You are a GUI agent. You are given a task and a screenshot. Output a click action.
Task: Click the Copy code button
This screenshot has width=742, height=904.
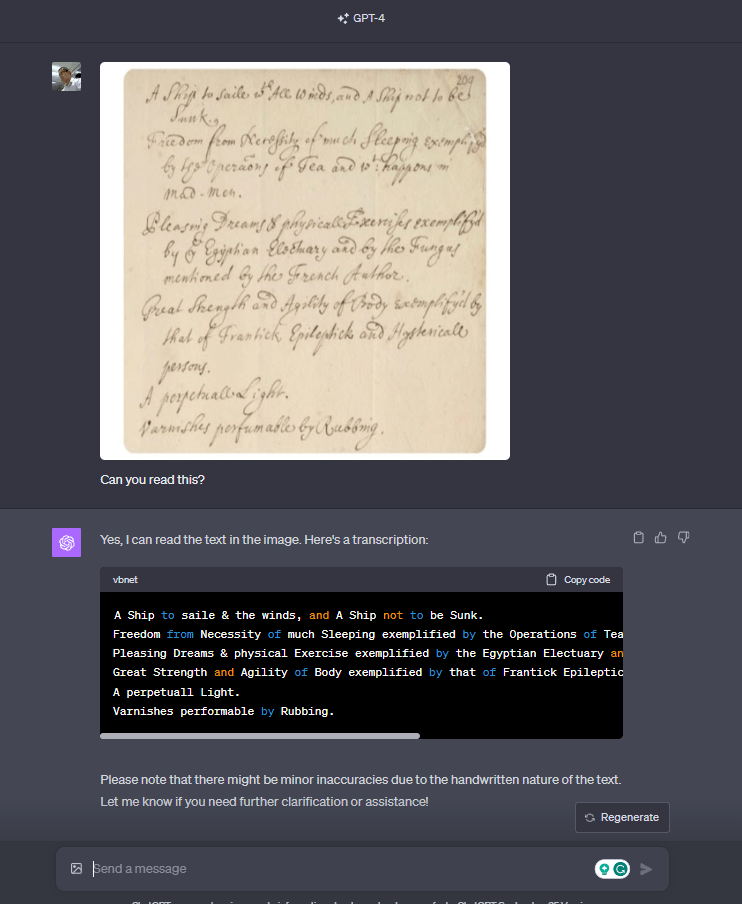(578, 579)
